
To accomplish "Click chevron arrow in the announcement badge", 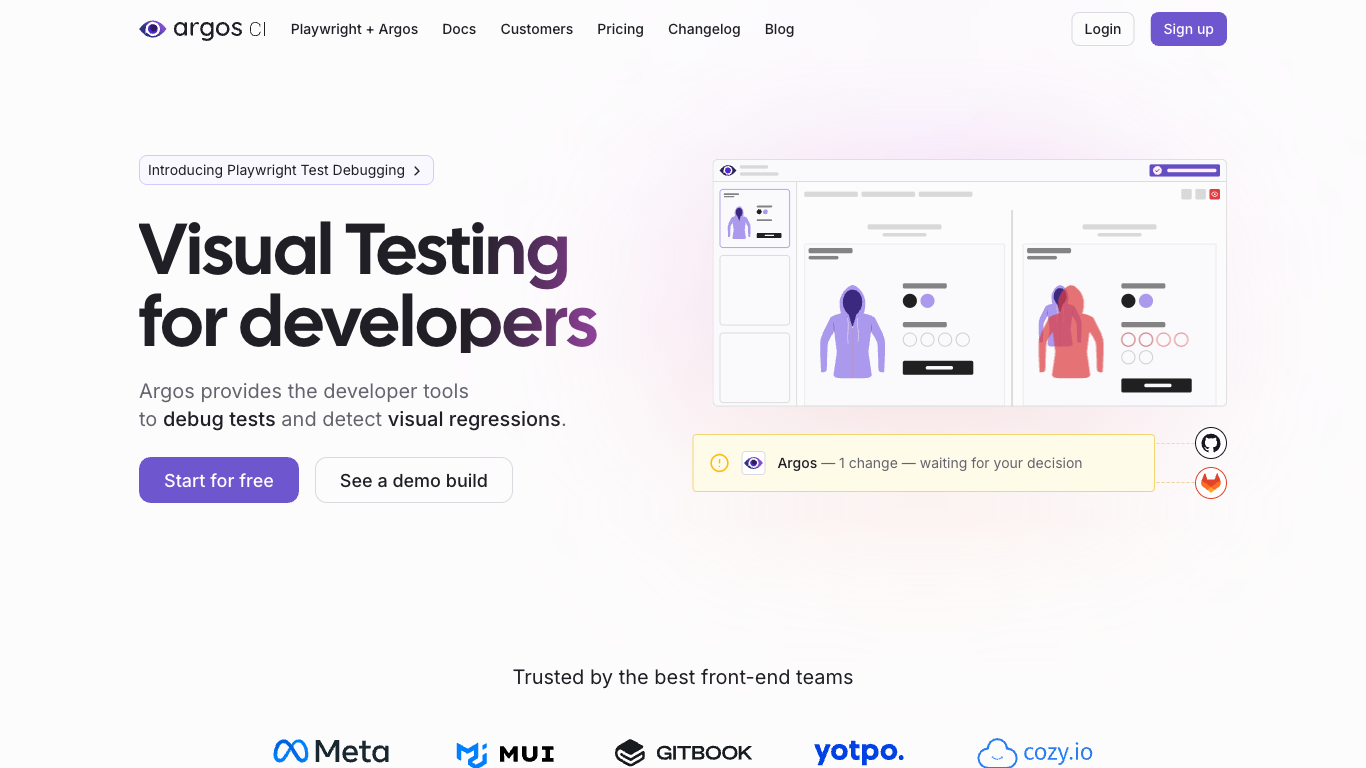I will coord(417,171).
